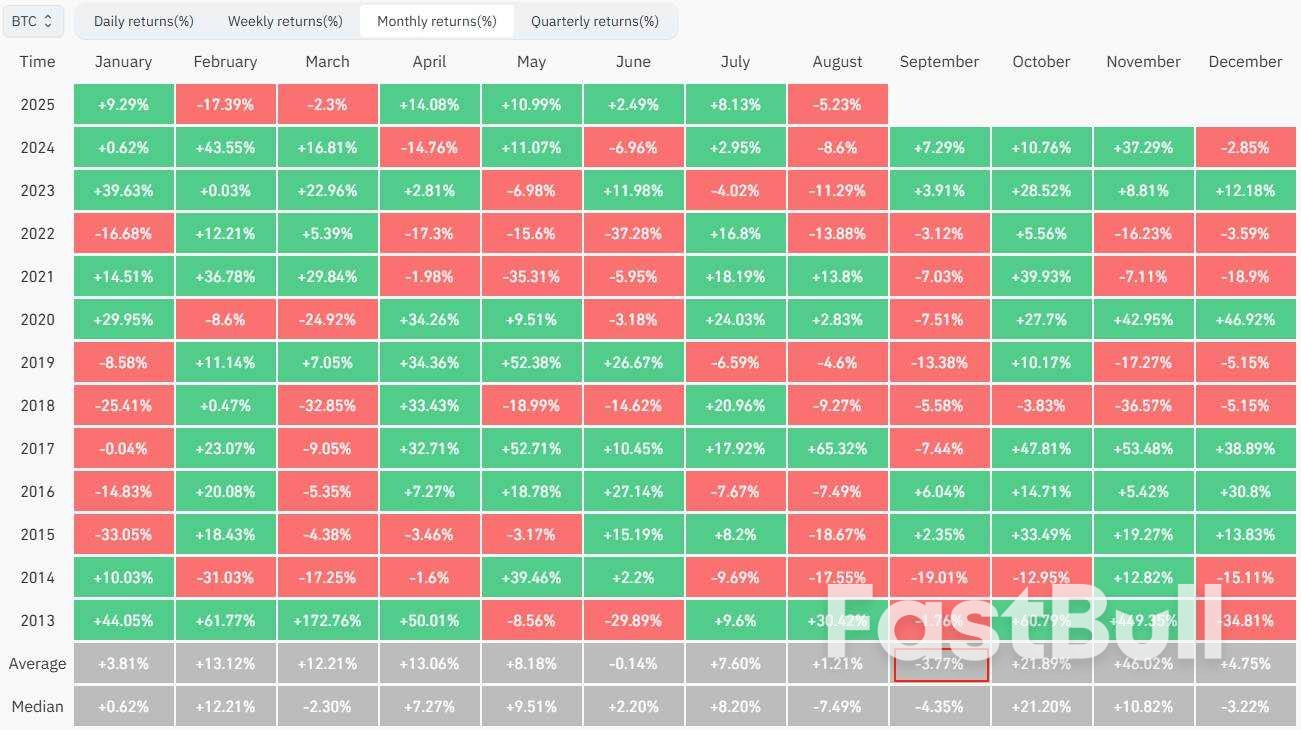The width and height of the screenshot is (1301, 730).
Task: Click the January column header
Action: (124, 62)
